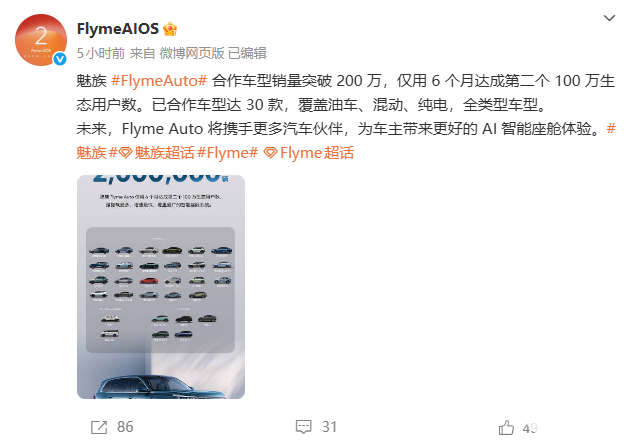Like the post with thumbs-up icon
This screenshot has width=634, height=445.
(506, 427)
